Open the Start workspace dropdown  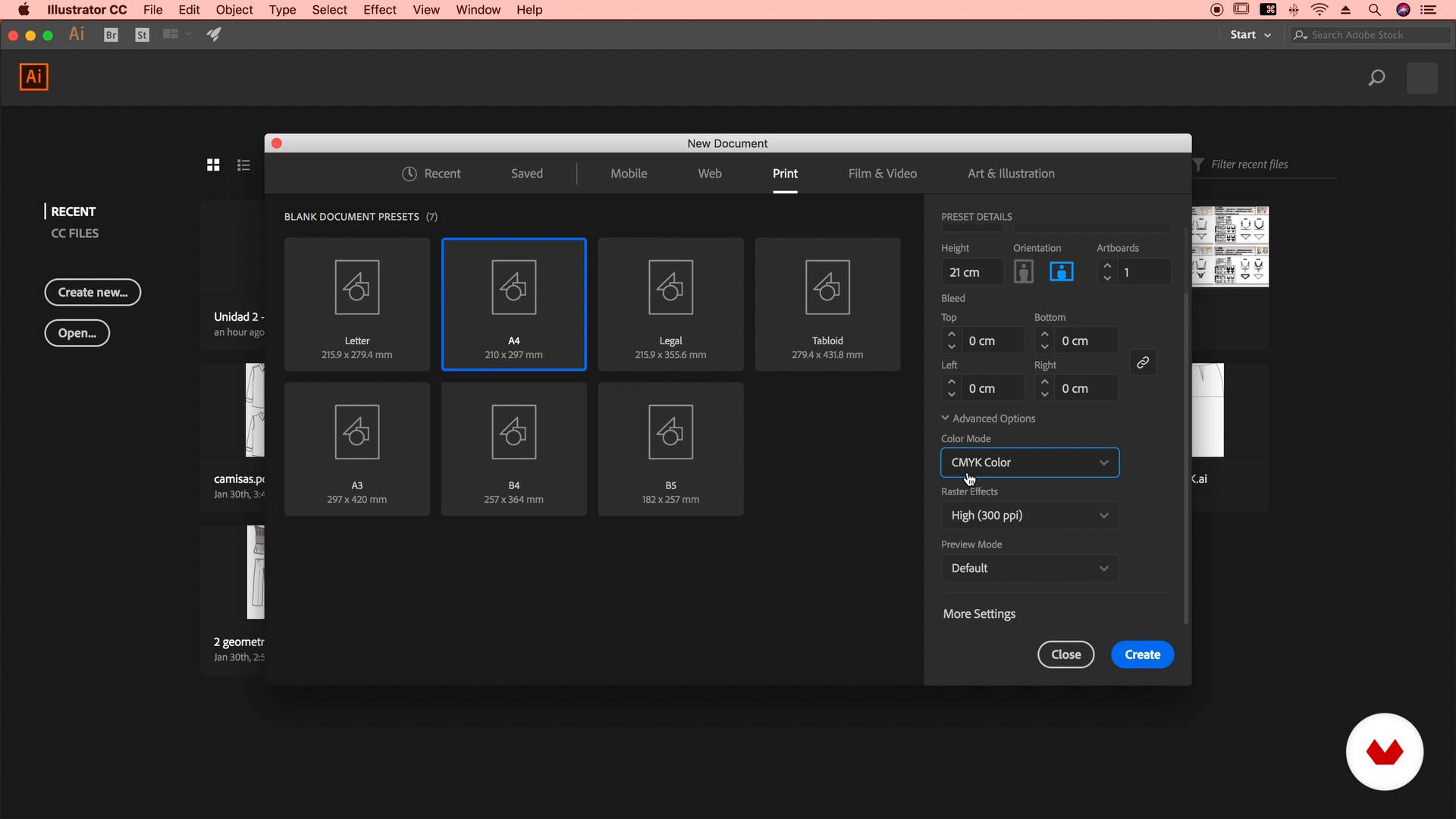coord(1250,35)
